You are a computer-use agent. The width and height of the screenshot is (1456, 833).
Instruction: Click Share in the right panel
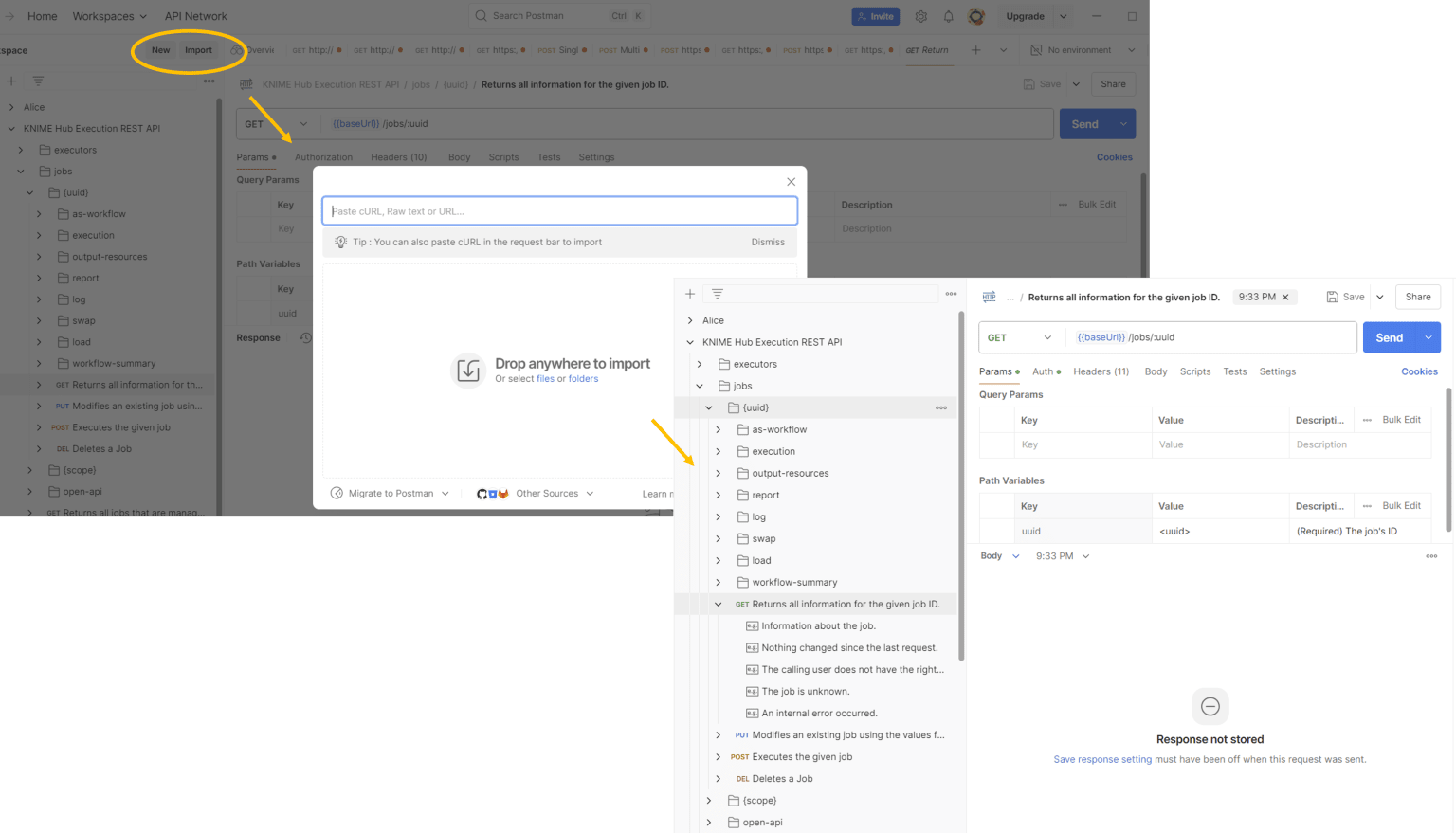tap(1418, 297)
